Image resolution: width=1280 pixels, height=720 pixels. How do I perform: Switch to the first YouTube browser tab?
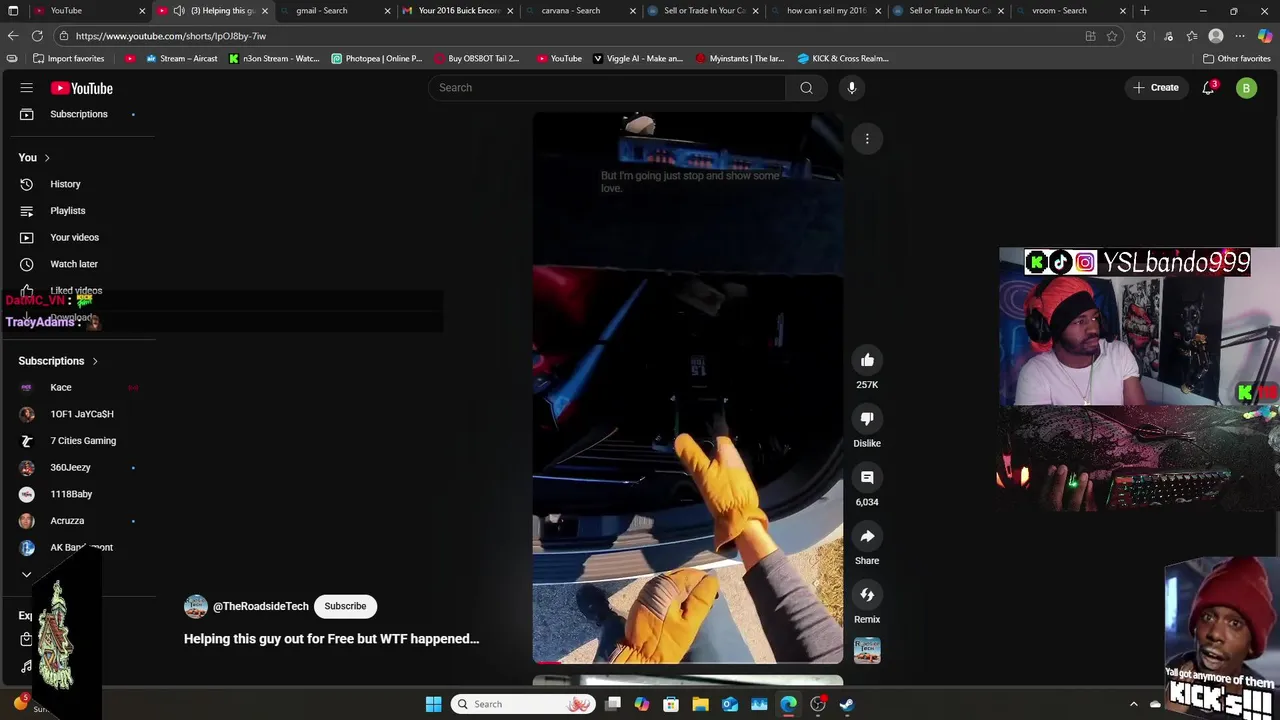pyautogui.click(x=88, y=11)
